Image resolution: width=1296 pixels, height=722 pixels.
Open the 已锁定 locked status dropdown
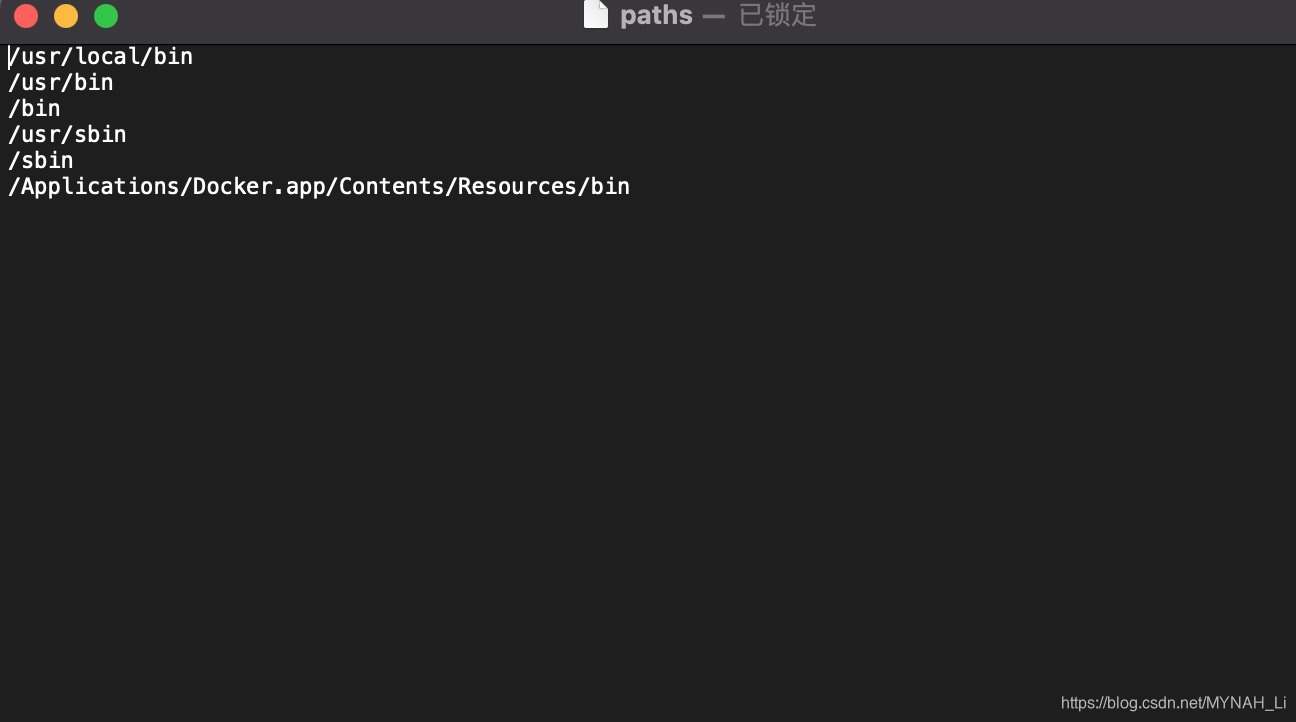(x=778, y=15)
